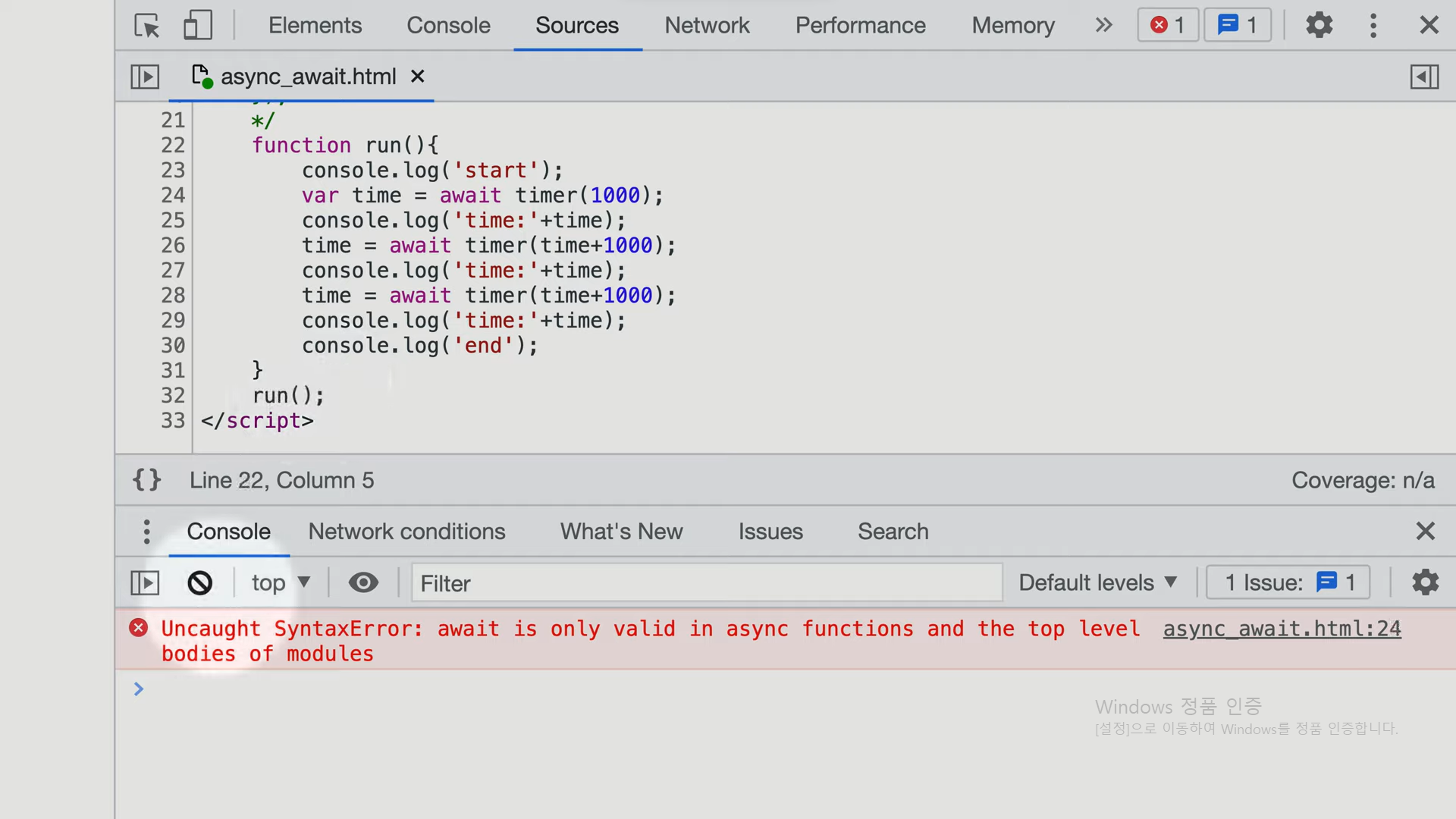Screen dimensions: 1456x819
Task: Open the What's New drawer tab
Action: 621,532
